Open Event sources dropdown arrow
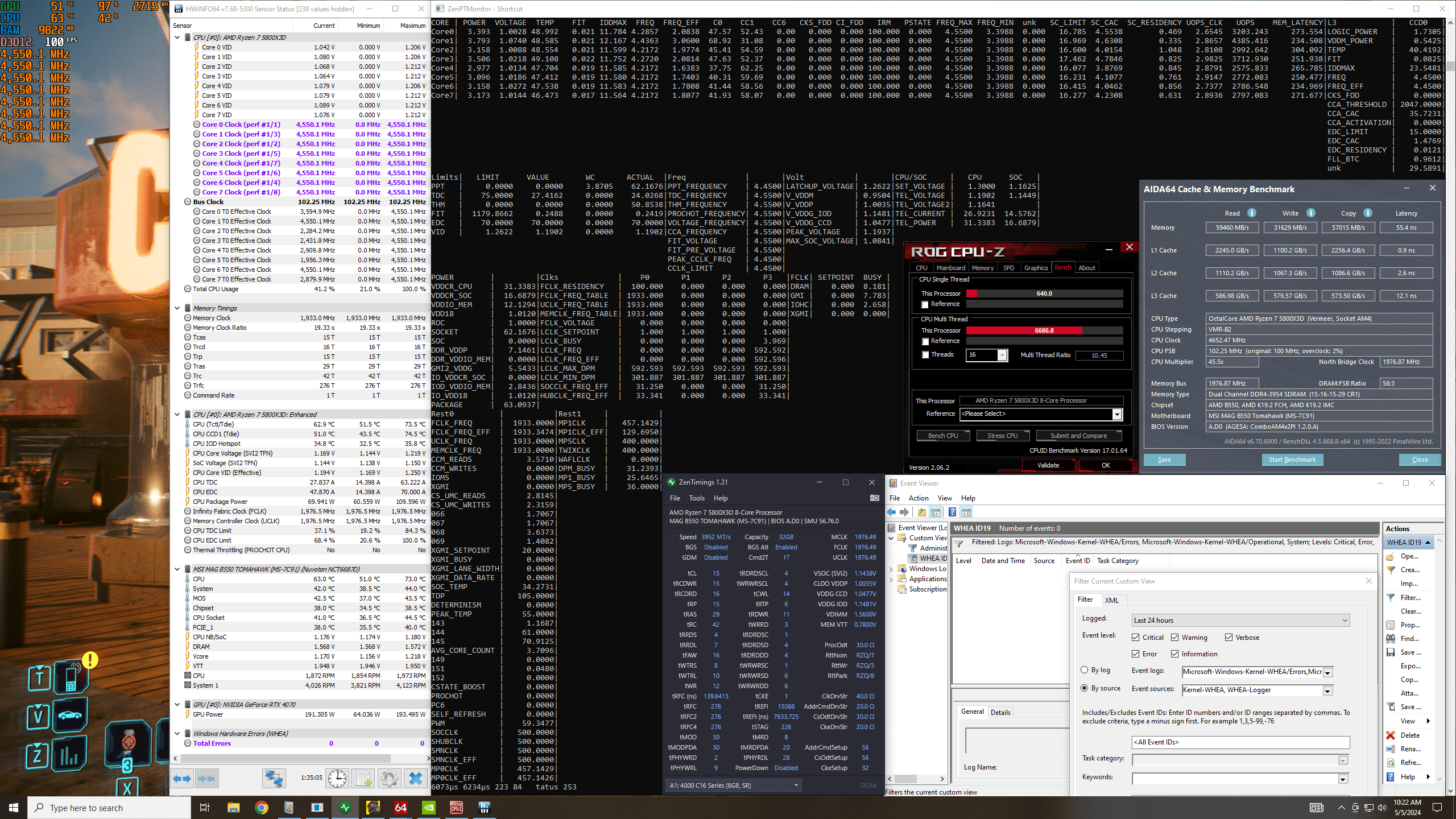 coord(1327,690)
